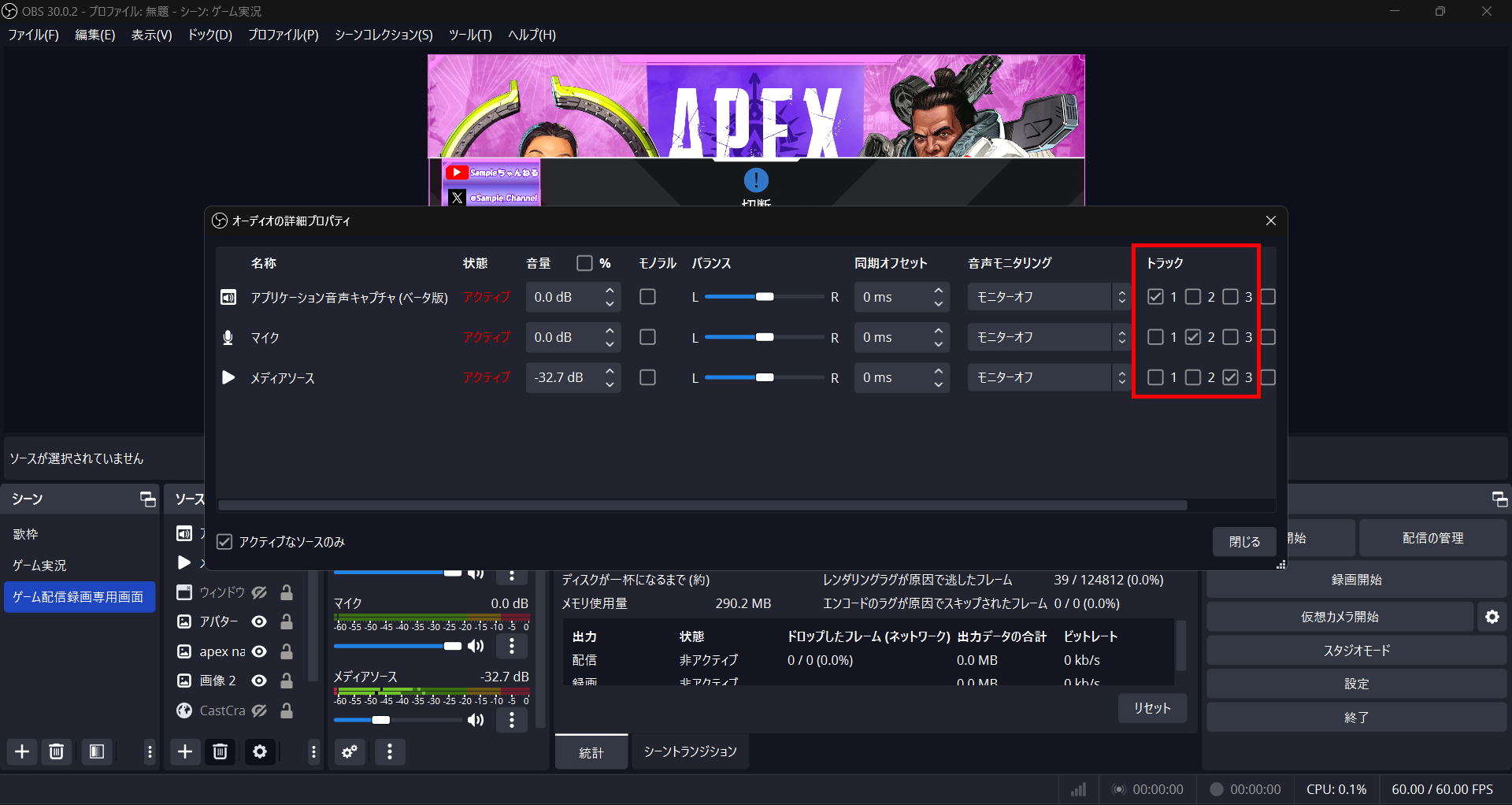Decrease sync offset for マイク

(938, 344)
